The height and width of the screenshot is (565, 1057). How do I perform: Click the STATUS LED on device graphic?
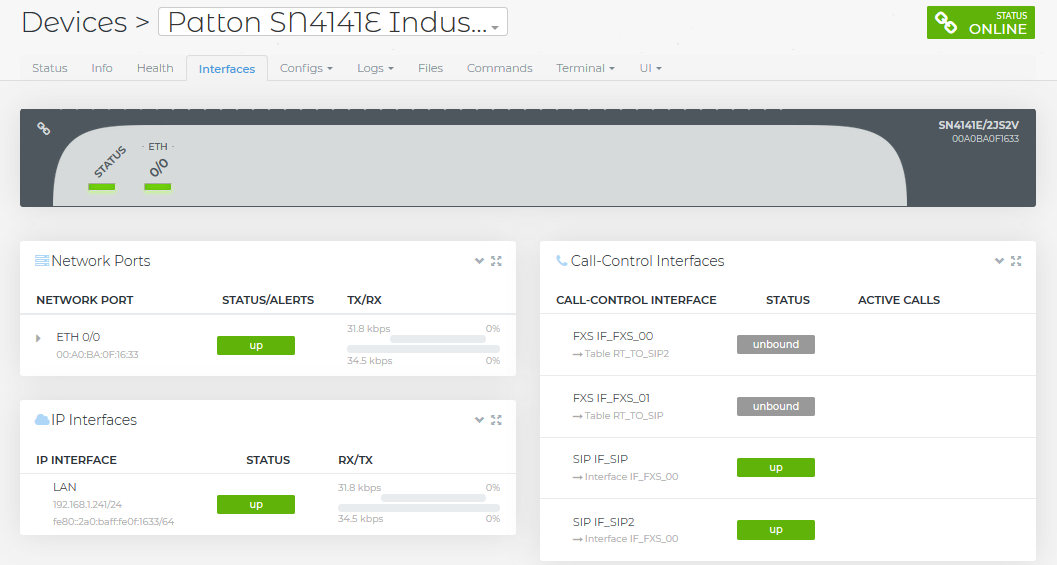click(102, 187)
